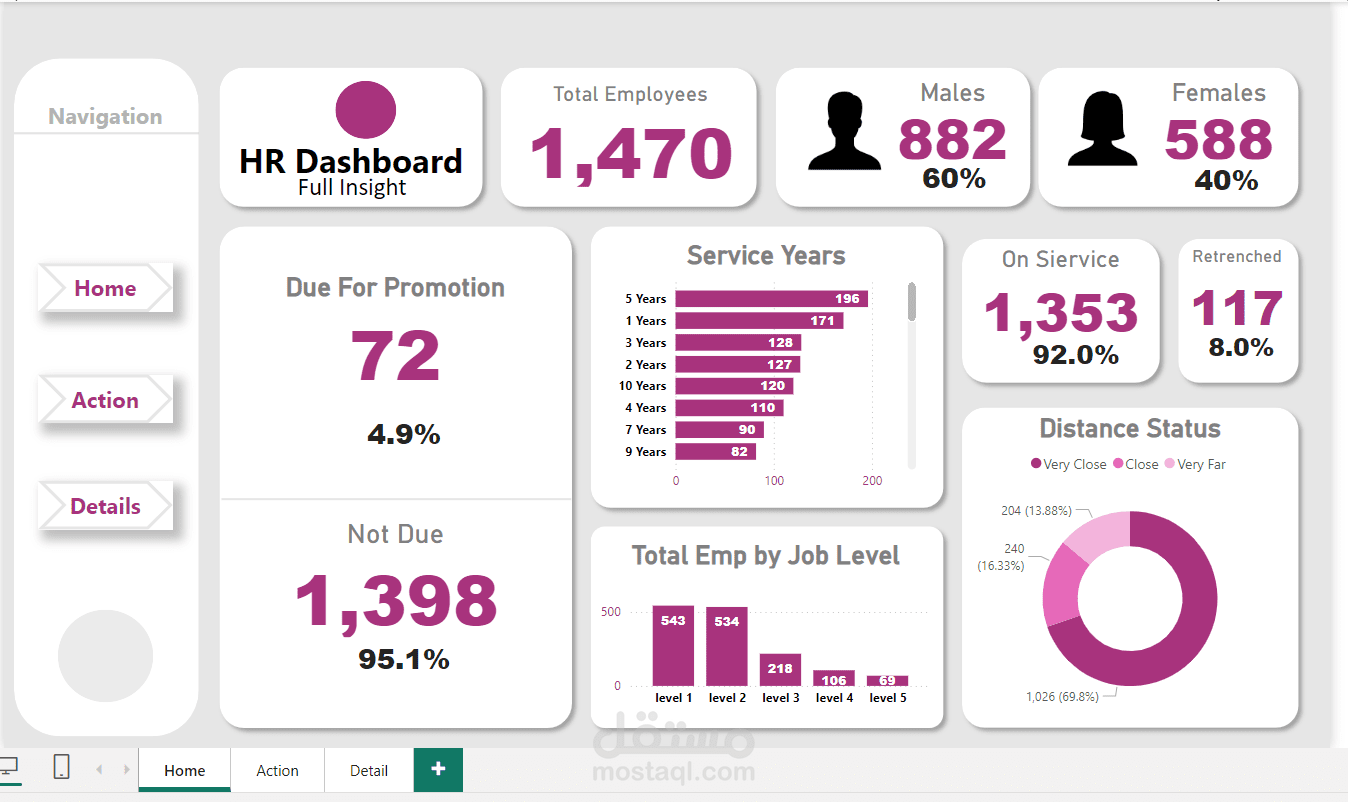Click the grey circle in navigation panel
1348x802 pixels.
(105, 657)
